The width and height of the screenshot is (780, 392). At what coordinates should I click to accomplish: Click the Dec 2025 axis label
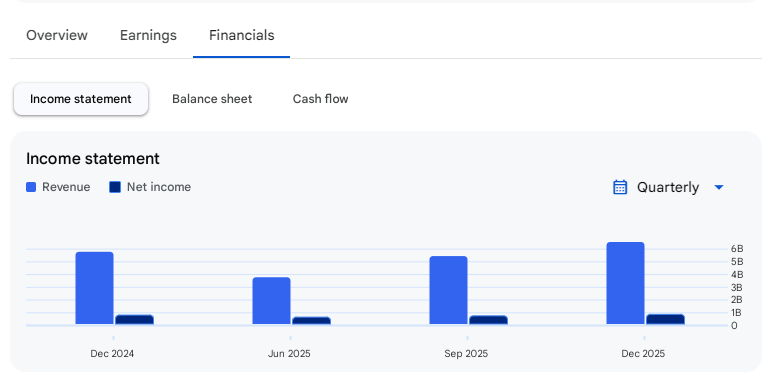643,354
